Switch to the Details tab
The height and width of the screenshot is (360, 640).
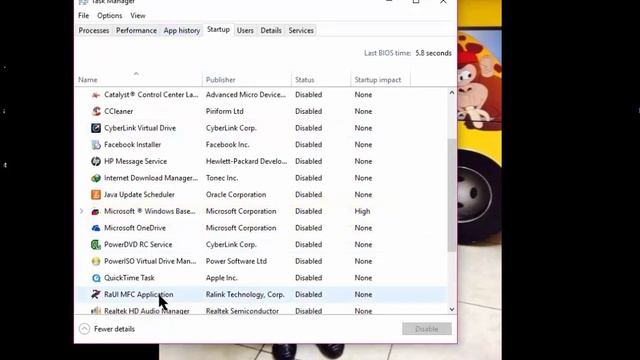(x=271, y=31)
